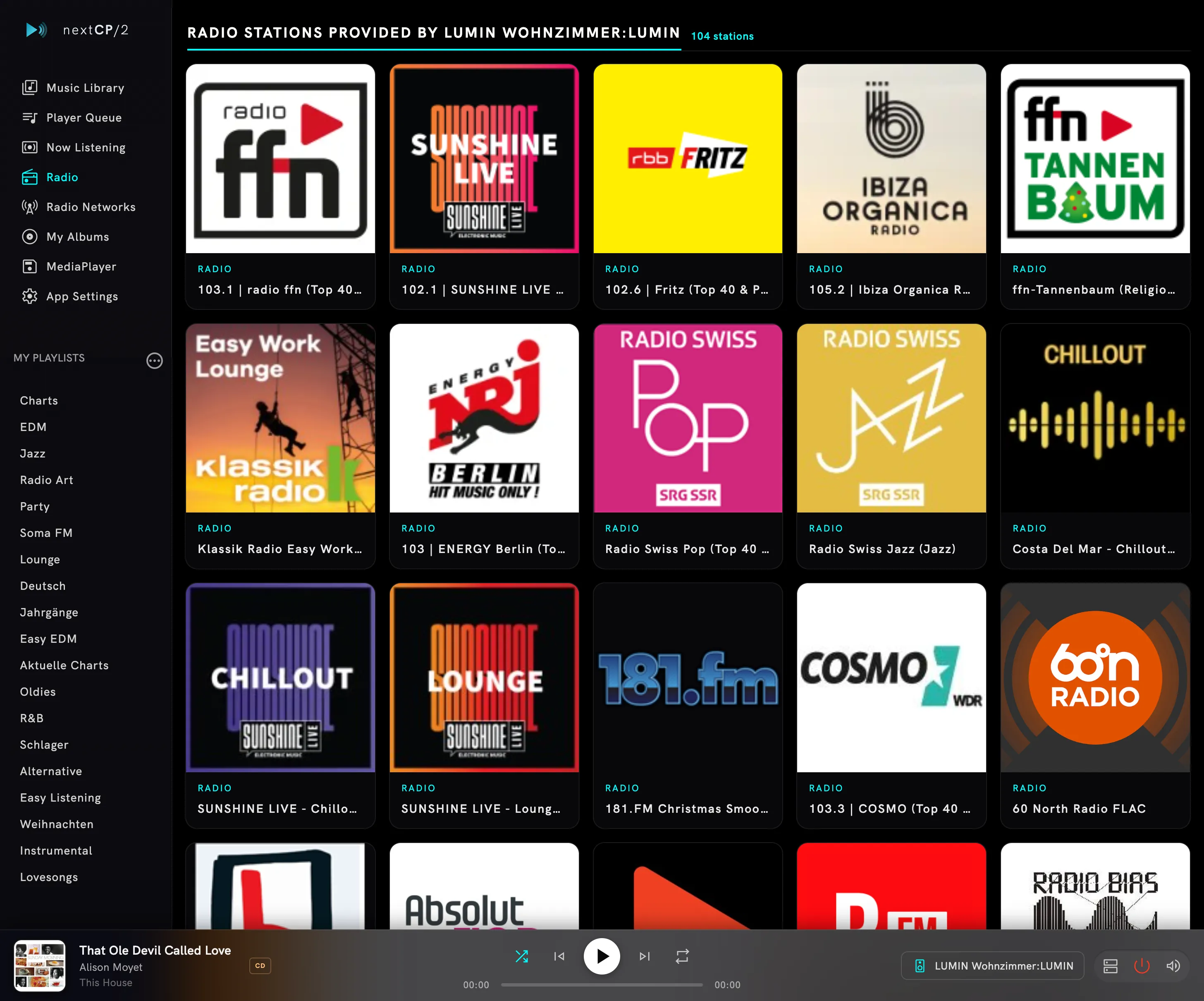This screenshot has height=1001, width=1204.
Task: Open Music Library in the sidebar
Action: coord(73,88)
